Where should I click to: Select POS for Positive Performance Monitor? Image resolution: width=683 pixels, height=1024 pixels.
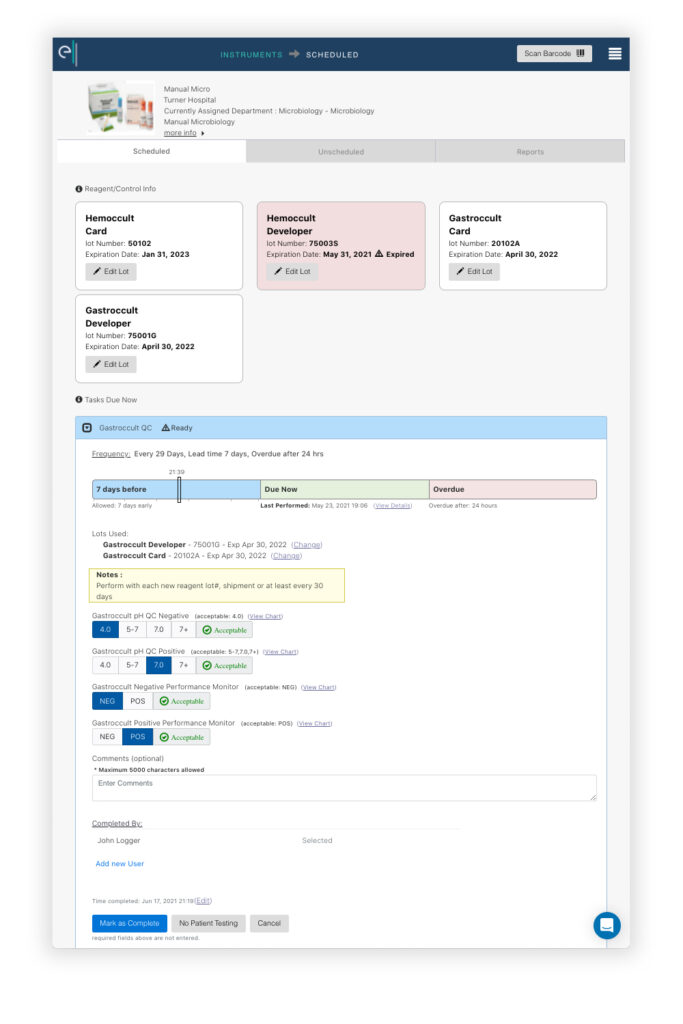tap(138, 737)
